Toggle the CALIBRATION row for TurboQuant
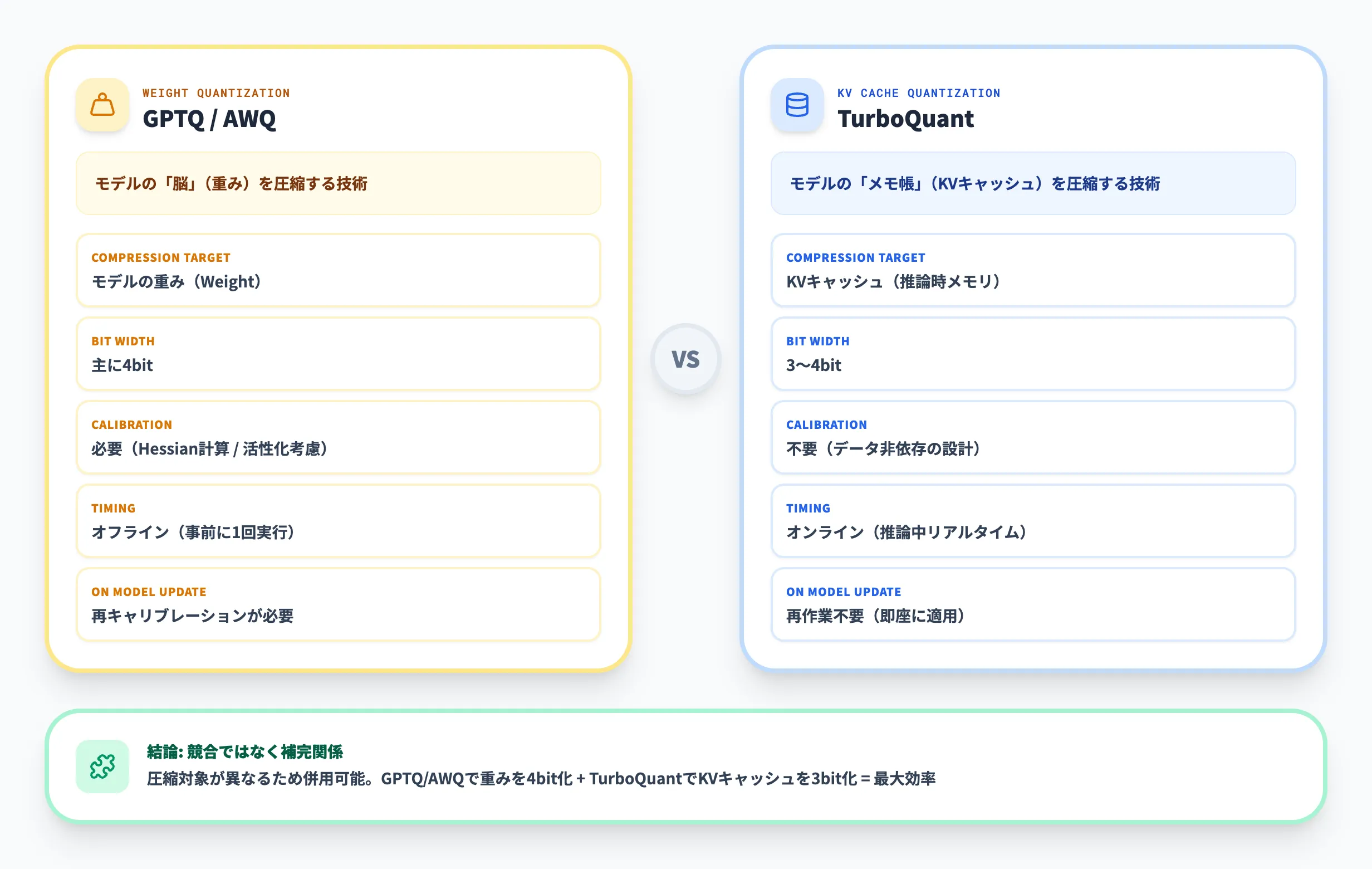 [1033, 438]
